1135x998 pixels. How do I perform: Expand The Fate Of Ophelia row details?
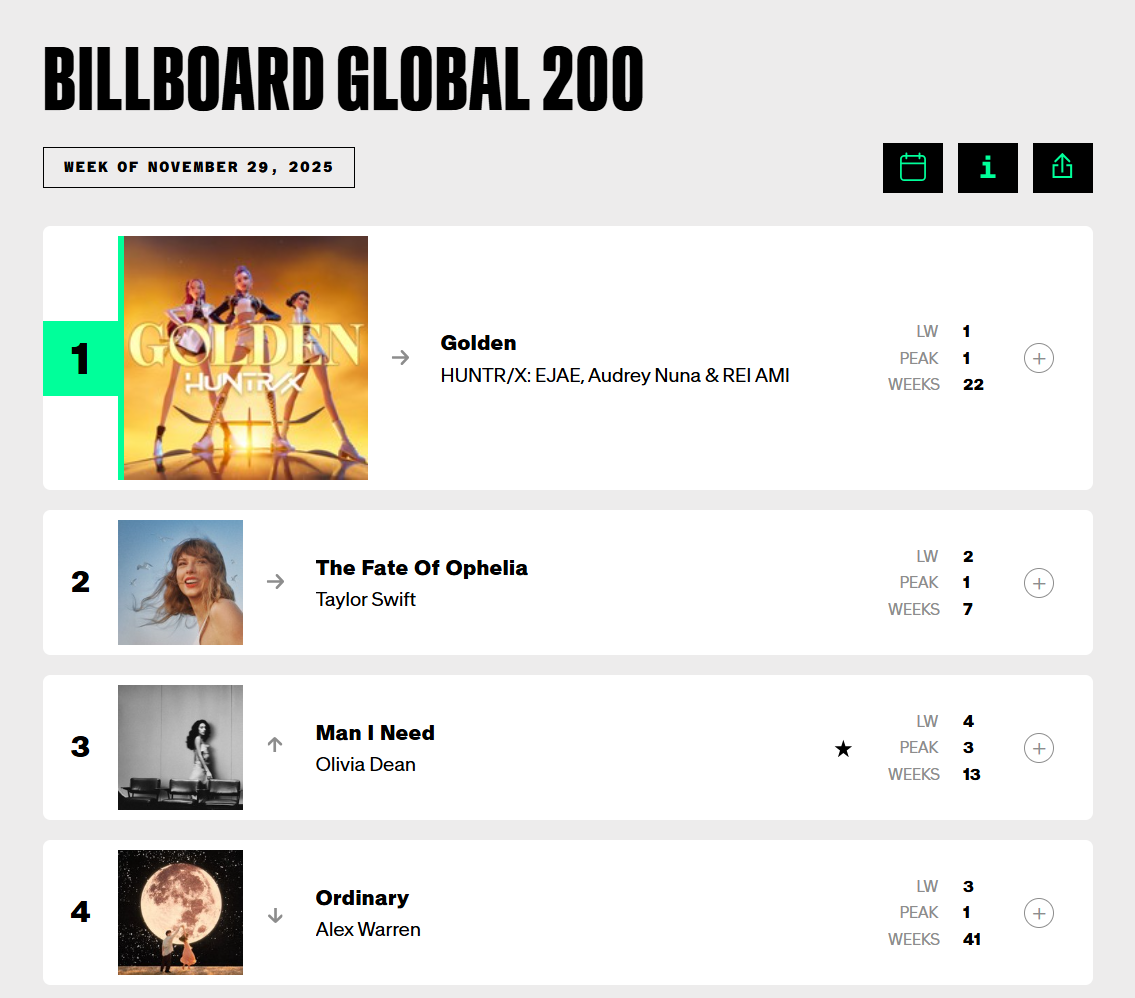(1039, 583)
